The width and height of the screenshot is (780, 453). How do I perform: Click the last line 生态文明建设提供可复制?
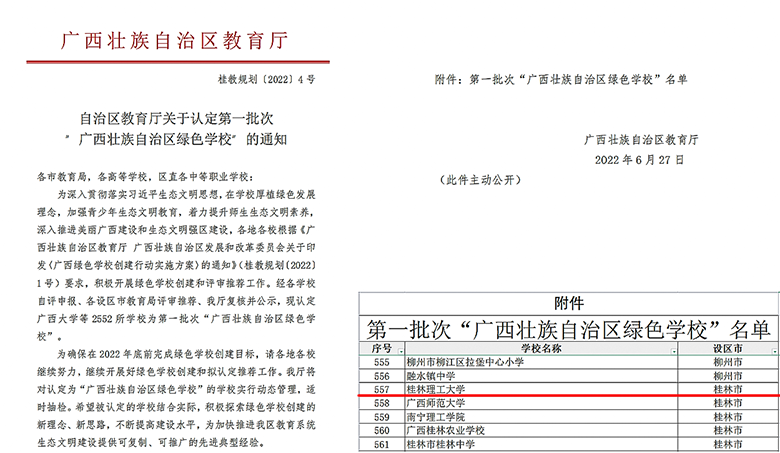151,443
